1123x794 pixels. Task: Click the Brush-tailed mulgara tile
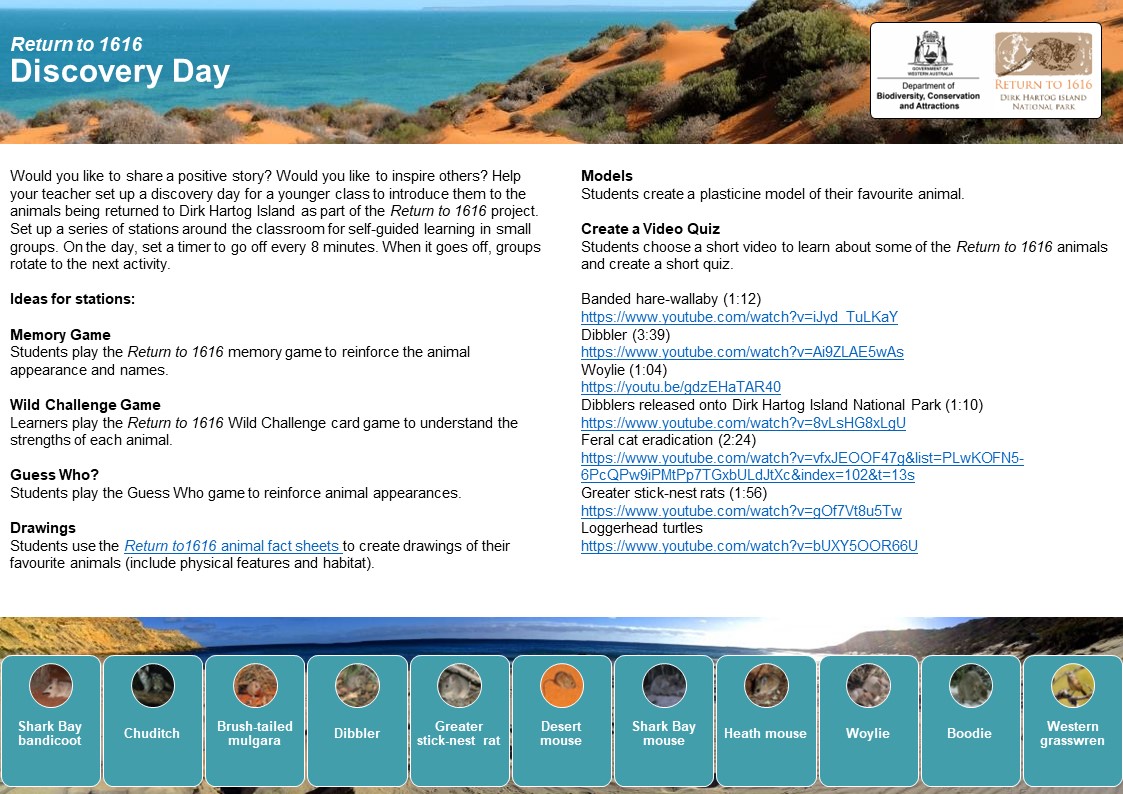coord(254,720)
